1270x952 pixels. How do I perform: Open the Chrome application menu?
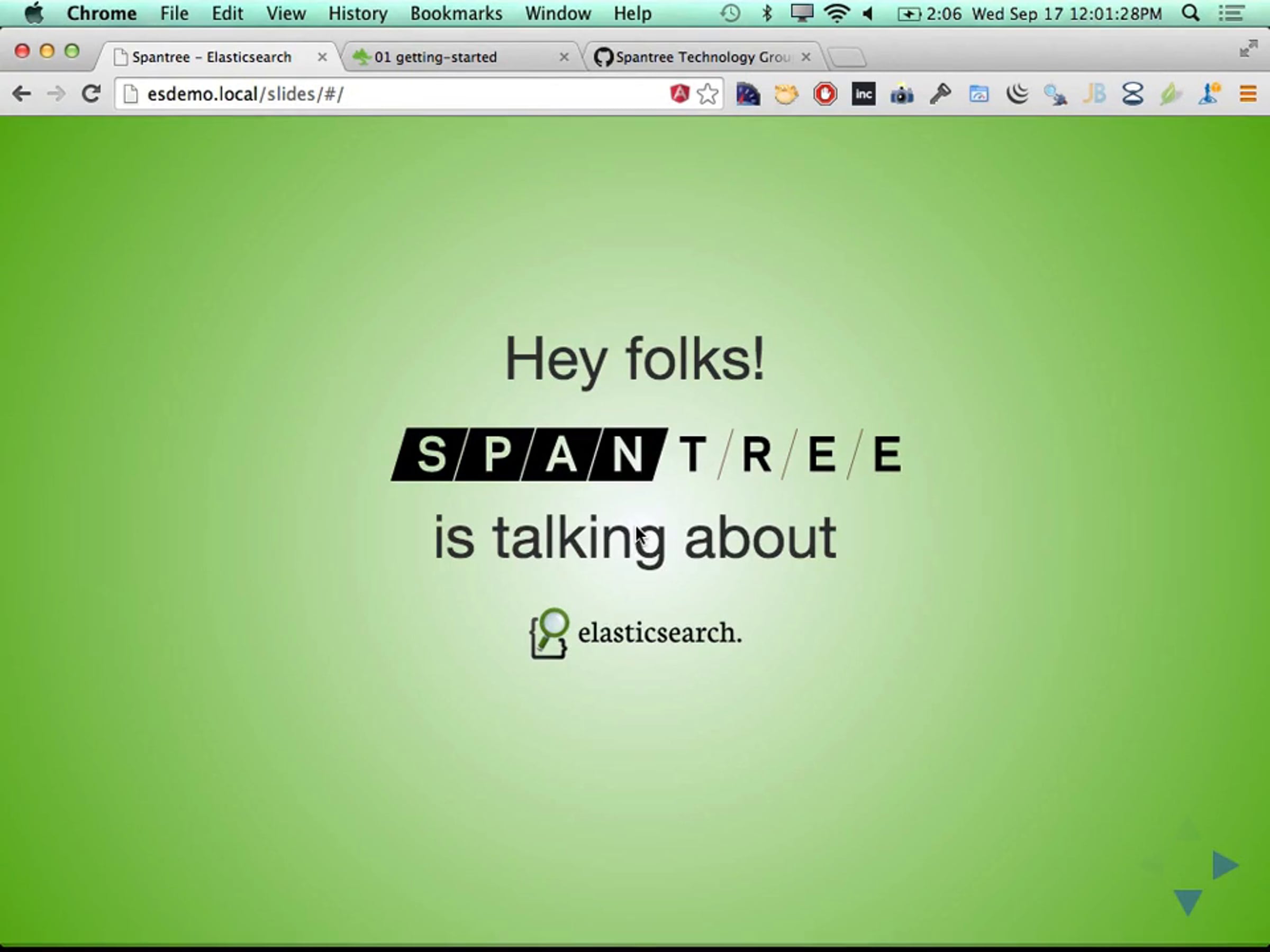(x=102, y=13)
